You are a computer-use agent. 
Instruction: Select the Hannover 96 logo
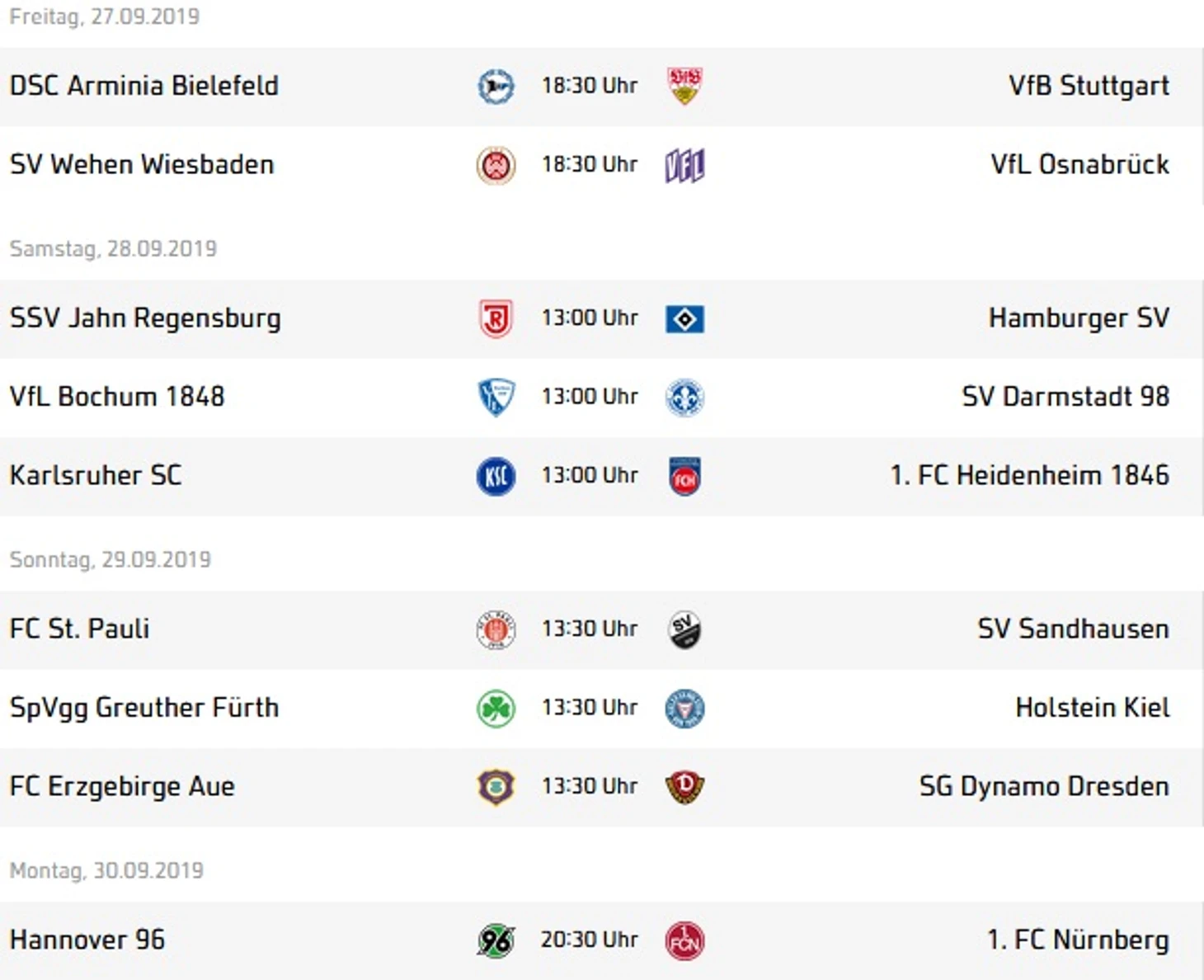[496, 941]
